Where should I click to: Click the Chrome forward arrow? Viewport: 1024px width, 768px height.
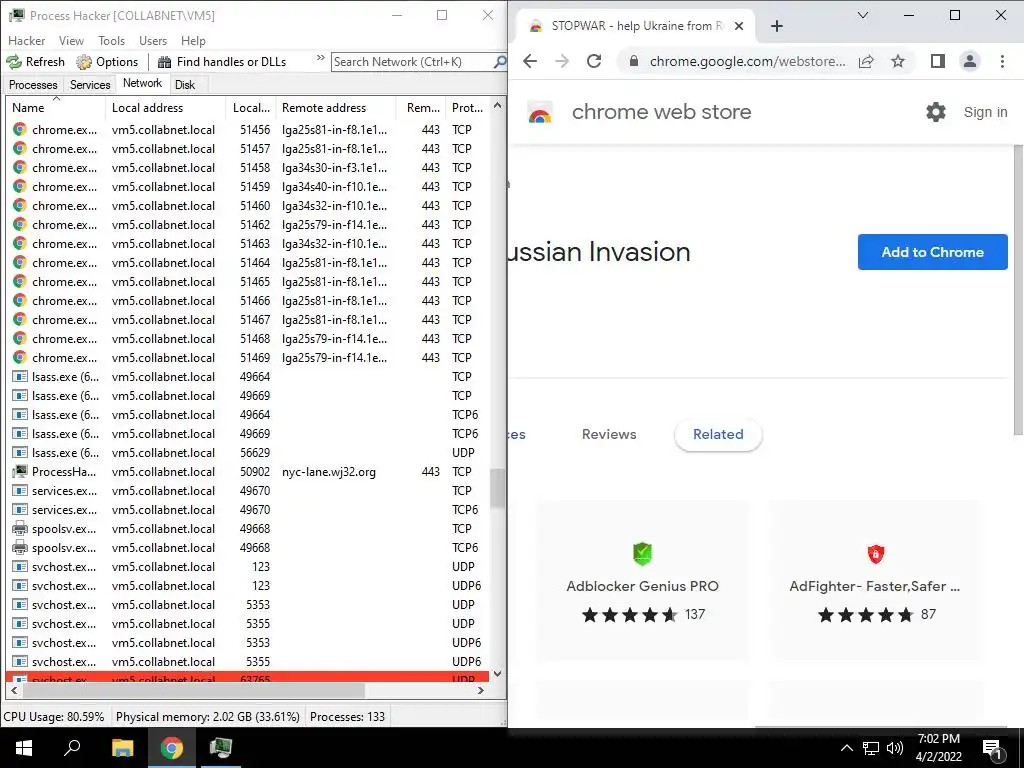562,61
